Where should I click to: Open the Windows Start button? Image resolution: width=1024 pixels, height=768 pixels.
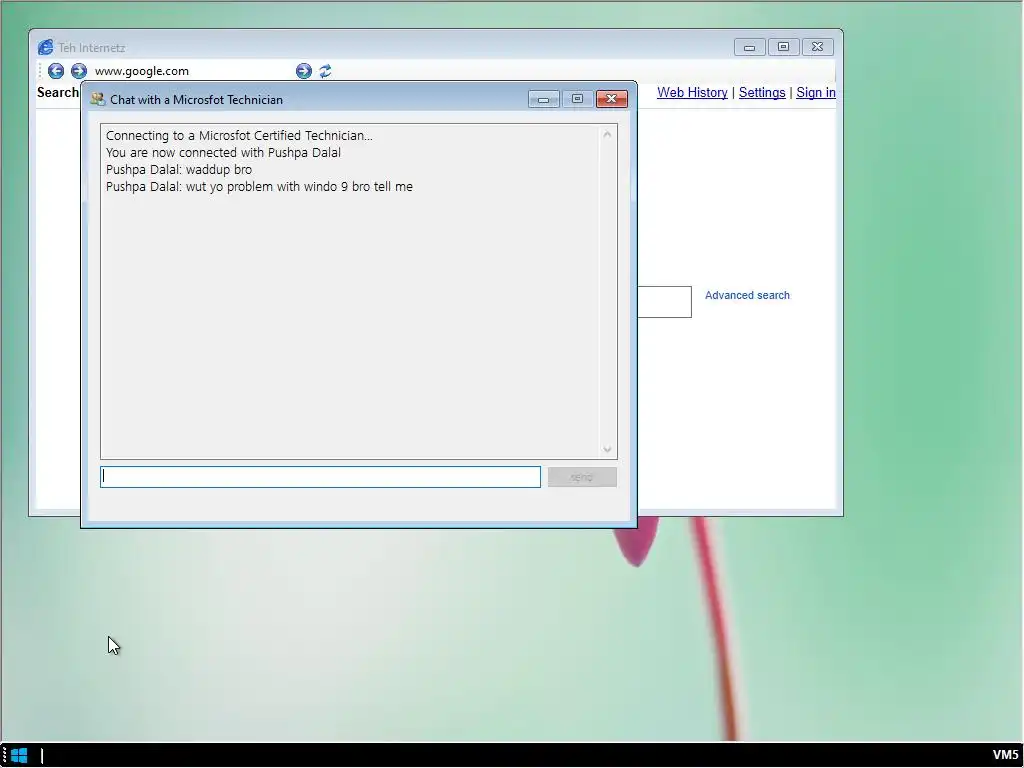pyautogui.click(x=19, y=756)
